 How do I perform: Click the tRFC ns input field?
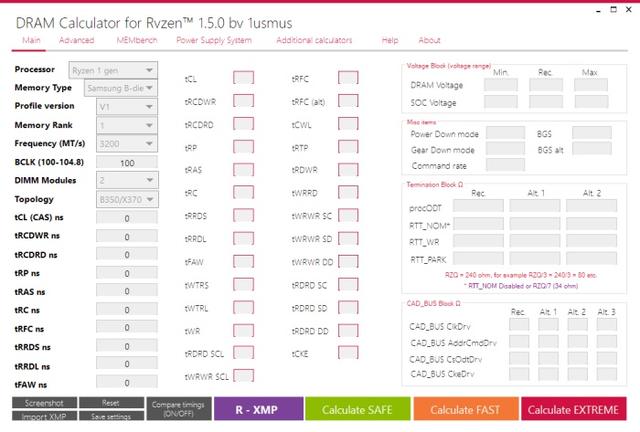coord(127,327)
